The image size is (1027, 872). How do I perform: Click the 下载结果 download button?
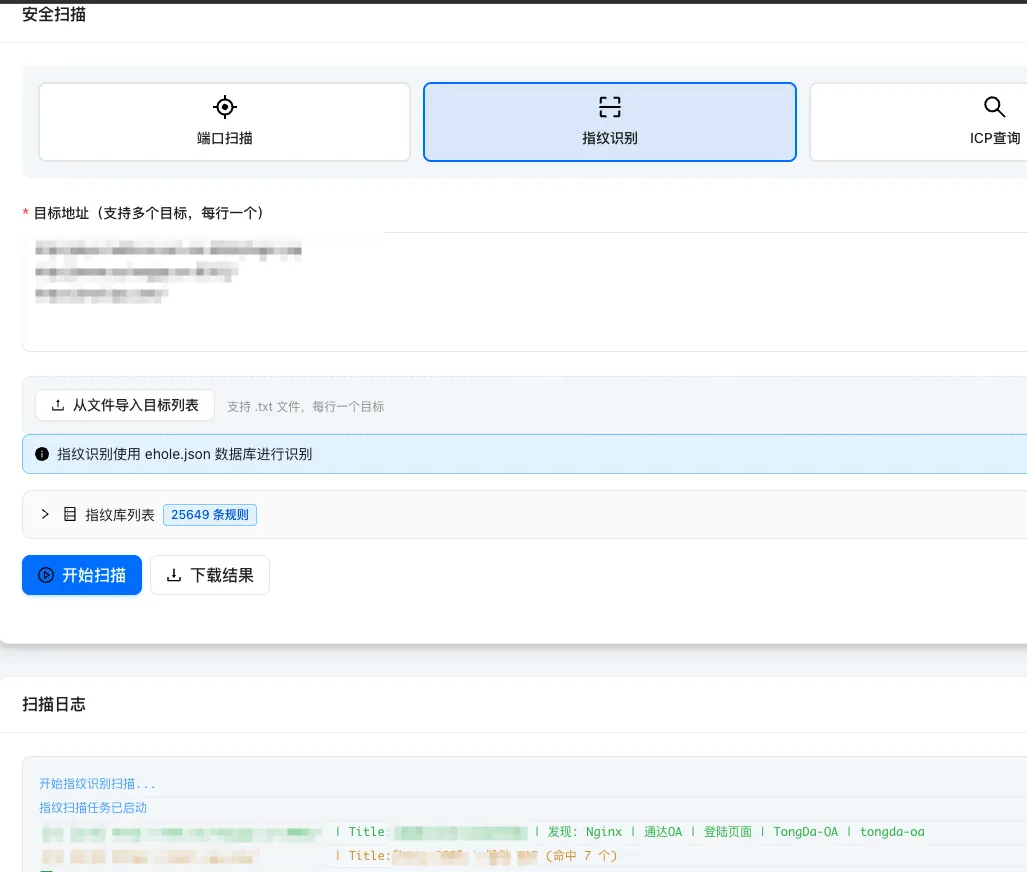point(210,575)
